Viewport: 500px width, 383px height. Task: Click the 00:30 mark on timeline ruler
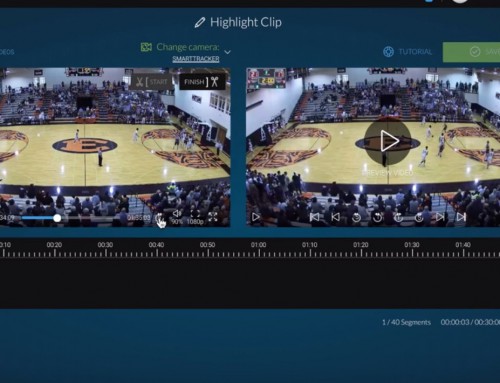pos(105,245)
